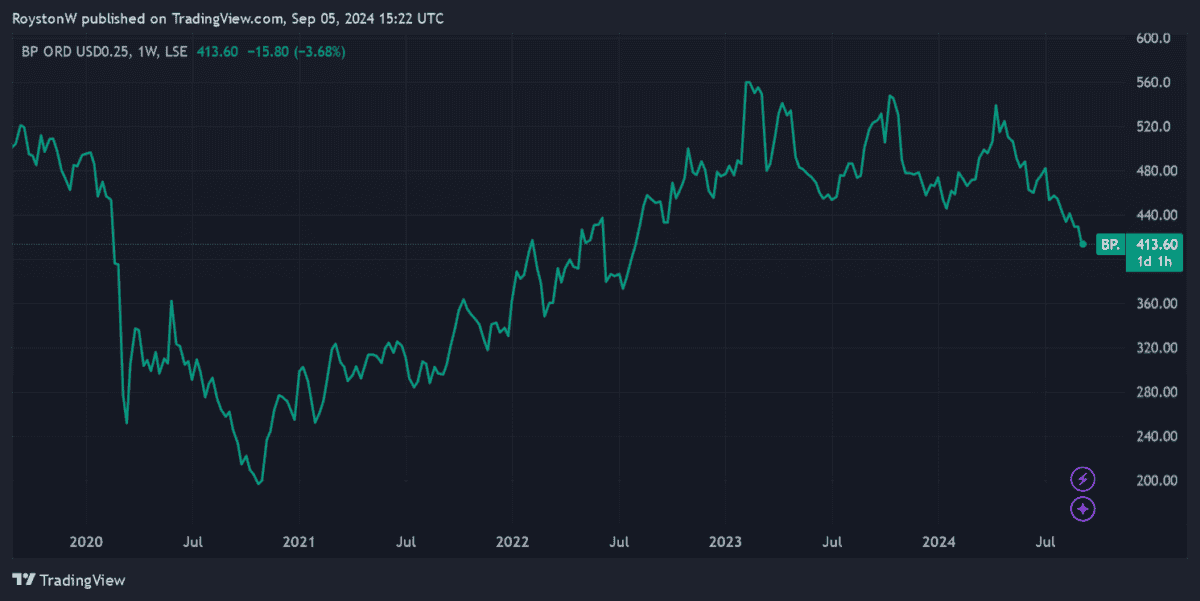
Task: Click the purple sparkle star icon
Action: coord(1083,509)
